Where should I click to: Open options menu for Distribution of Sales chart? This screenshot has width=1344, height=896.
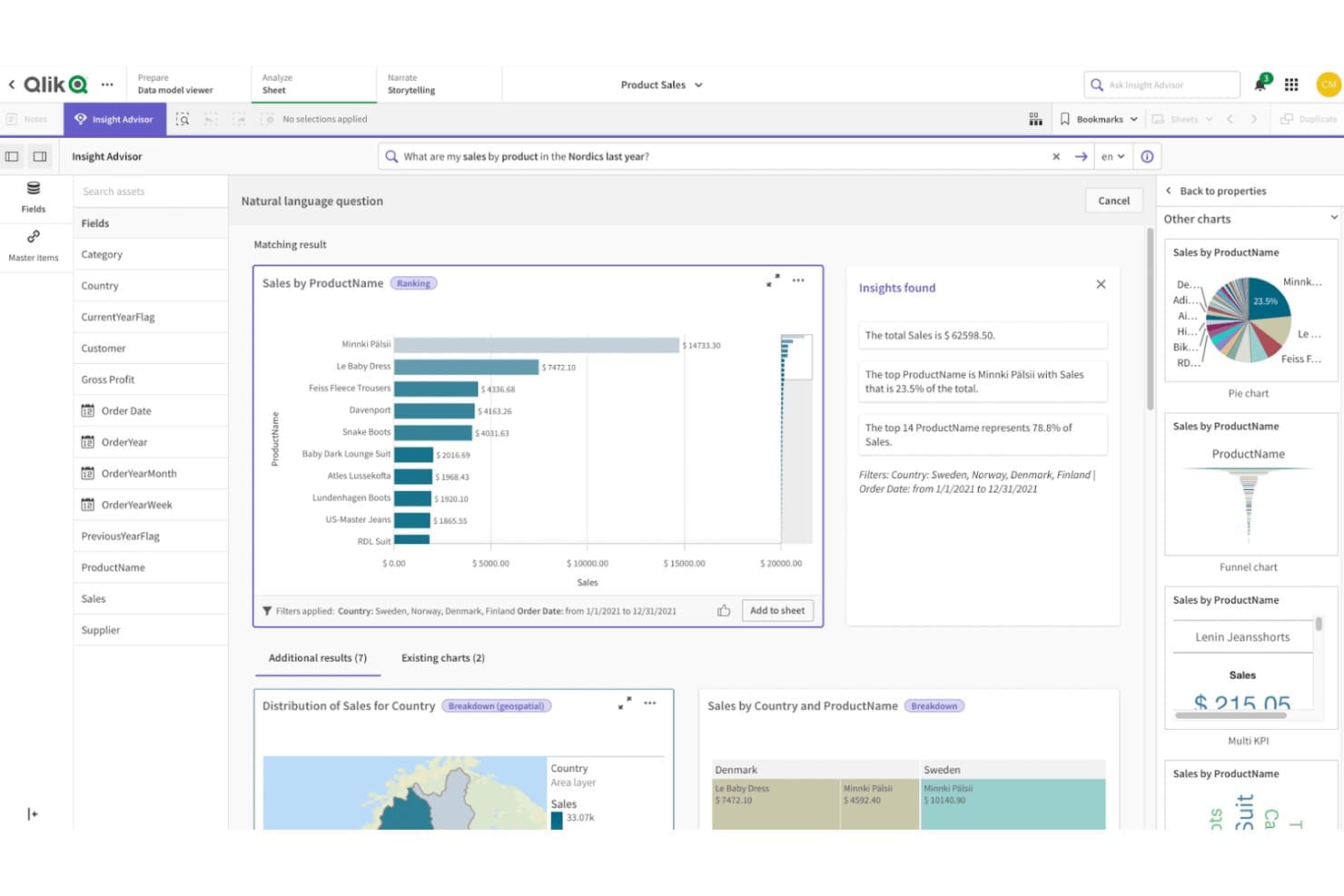pos(650,704)
